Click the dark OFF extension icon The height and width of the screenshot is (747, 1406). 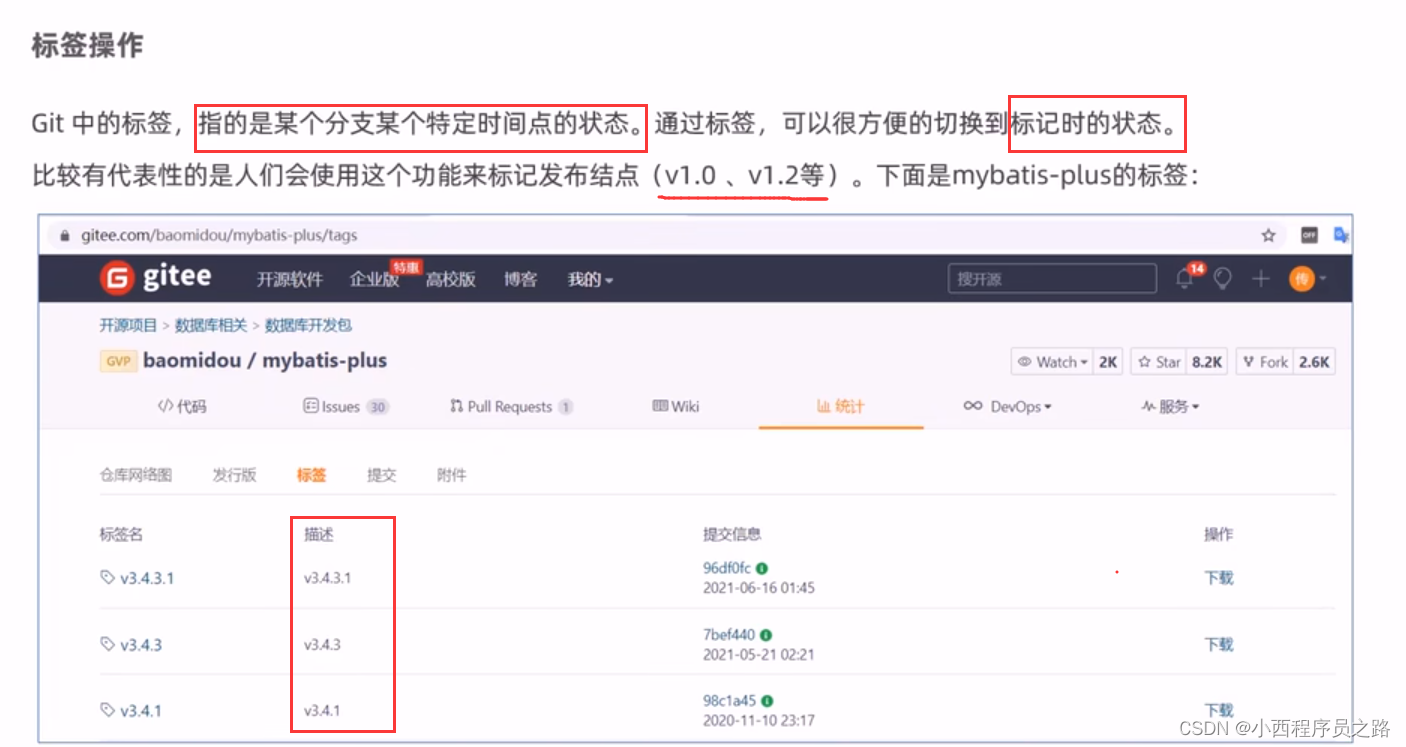tap(1309, 236)
